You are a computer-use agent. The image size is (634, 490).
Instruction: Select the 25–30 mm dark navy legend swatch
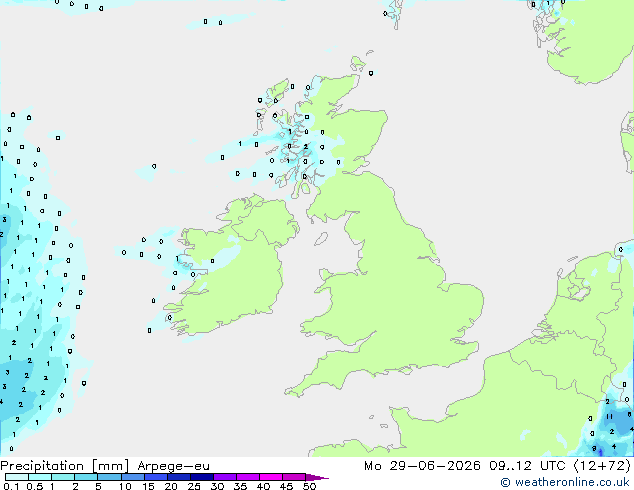202,477
